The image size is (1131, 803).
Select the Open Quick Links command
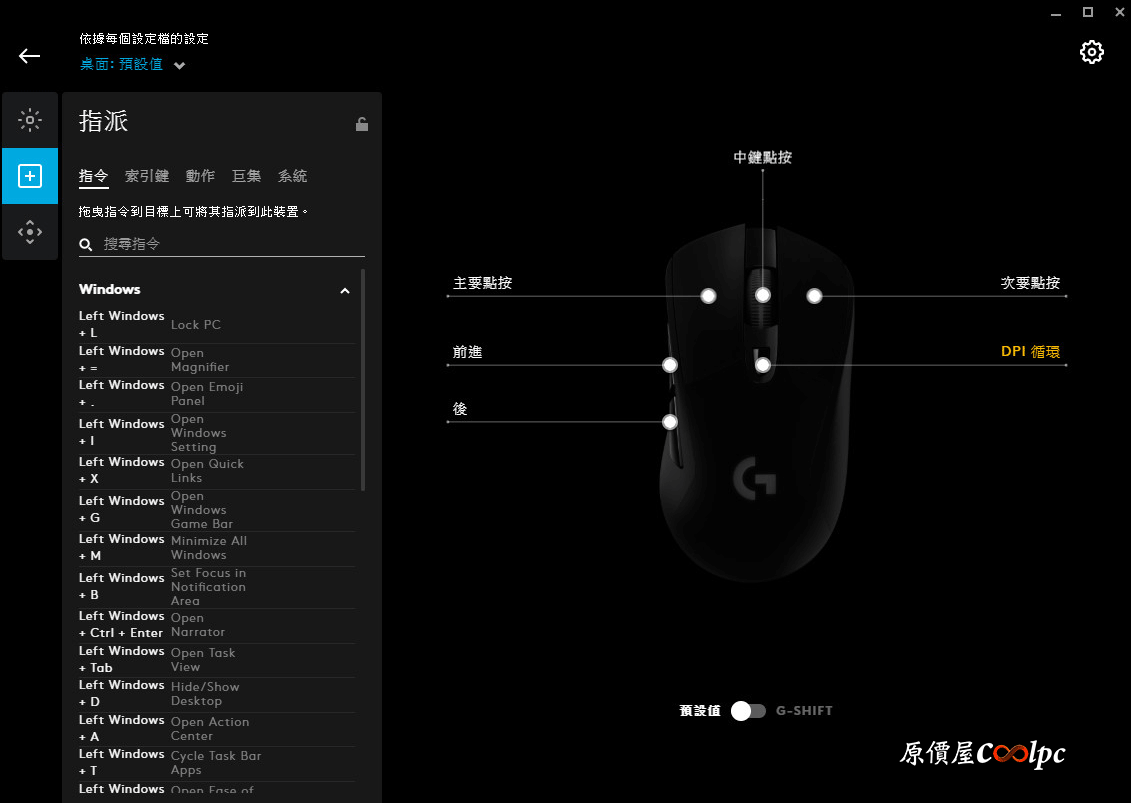[217, 471]
